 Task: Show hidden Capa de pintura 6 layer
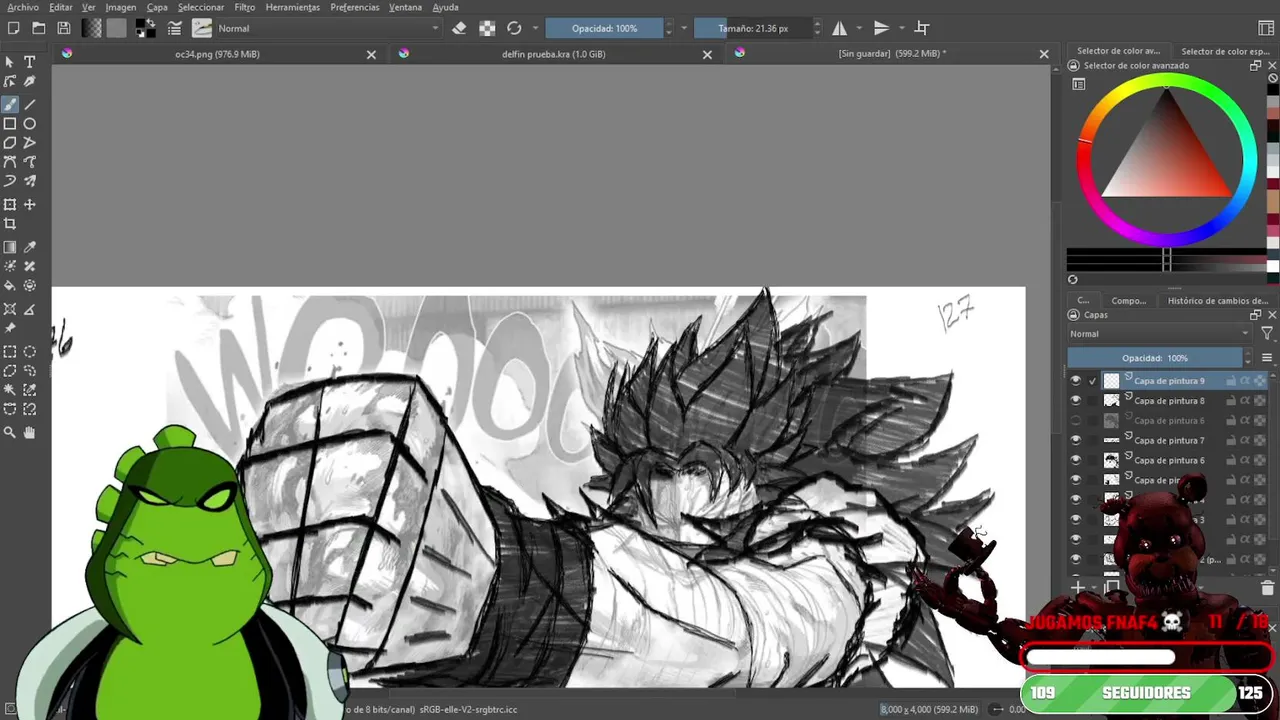pos(1076,421)
